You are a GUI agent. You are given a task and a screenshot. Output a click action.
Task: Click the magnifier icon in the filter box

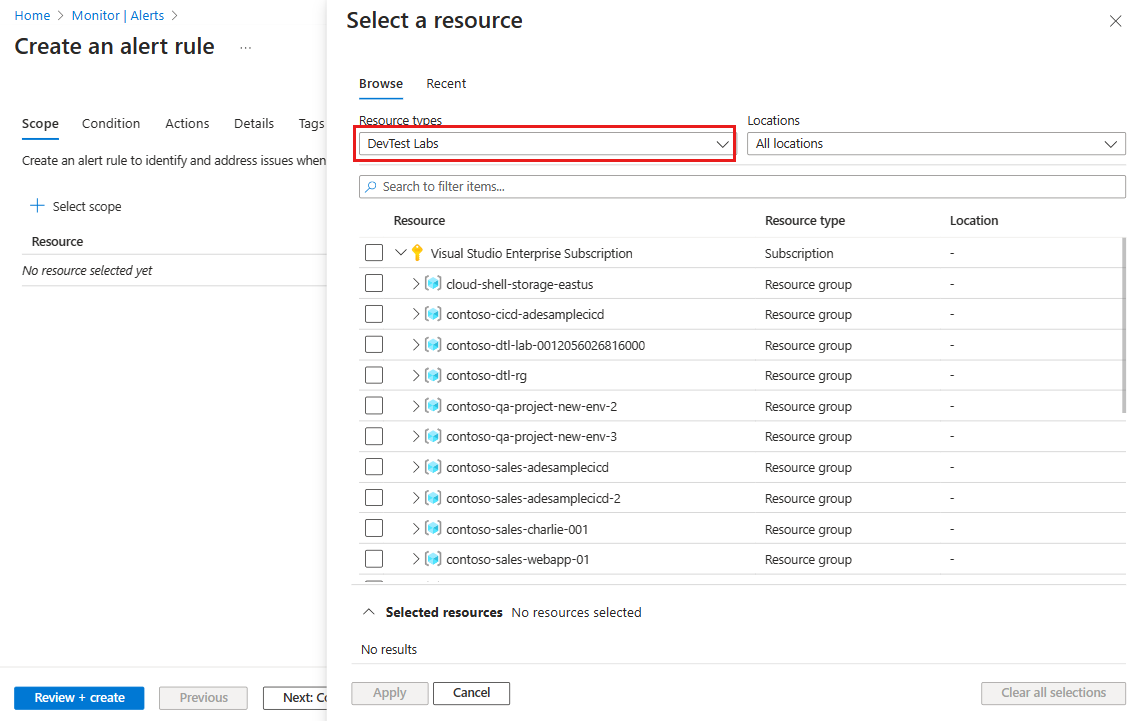(369, 186)
